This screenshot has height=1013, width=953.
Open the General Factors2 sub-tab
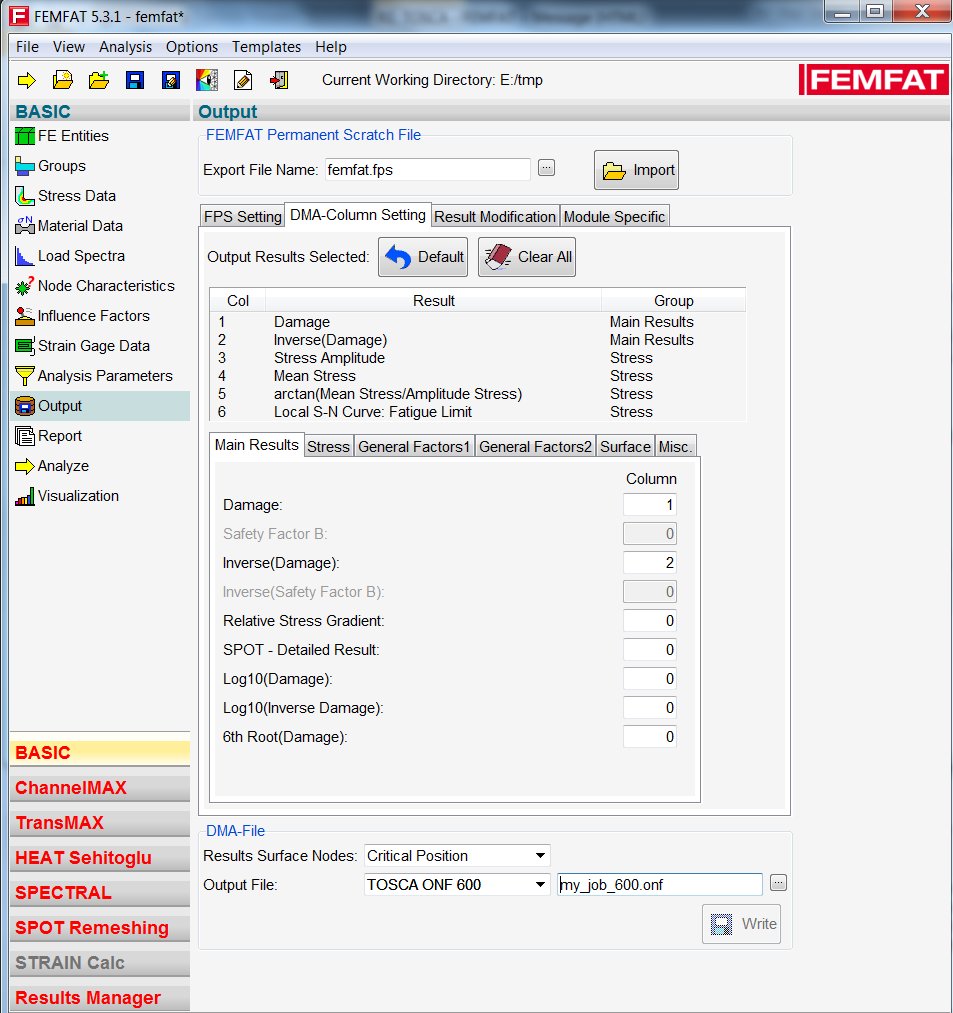click(535, 446)
